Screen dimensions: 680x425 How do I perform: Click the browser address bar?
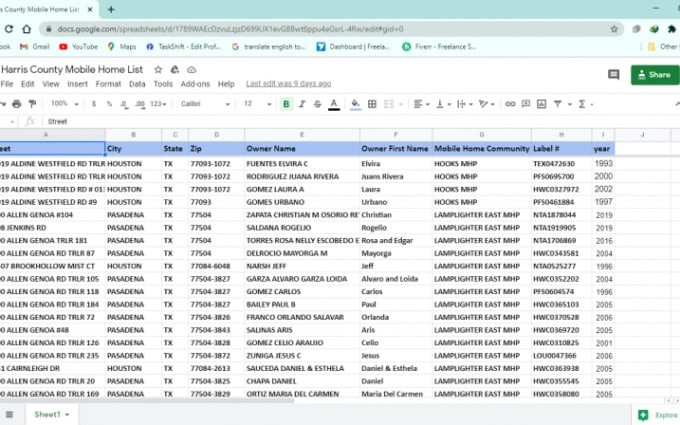coord(330,29)
